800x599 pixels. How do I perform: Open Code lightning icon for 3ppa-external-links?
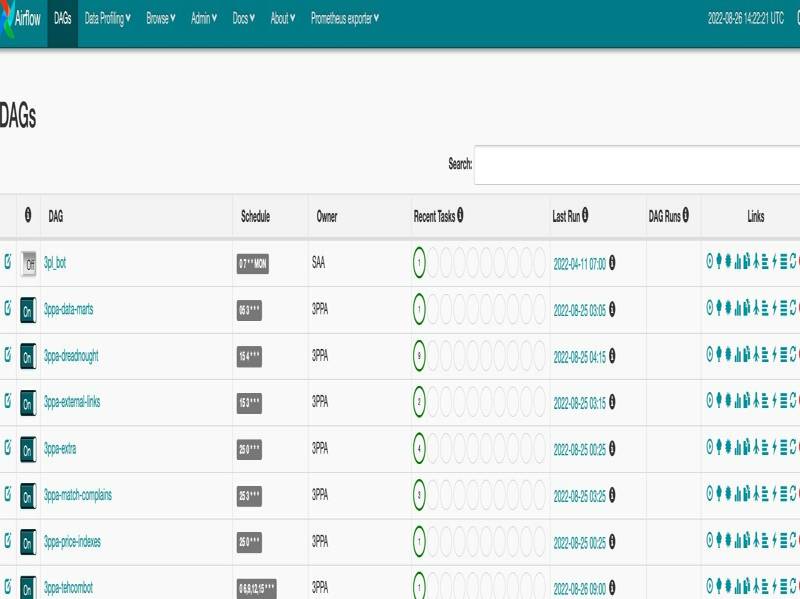coord(774,402)
